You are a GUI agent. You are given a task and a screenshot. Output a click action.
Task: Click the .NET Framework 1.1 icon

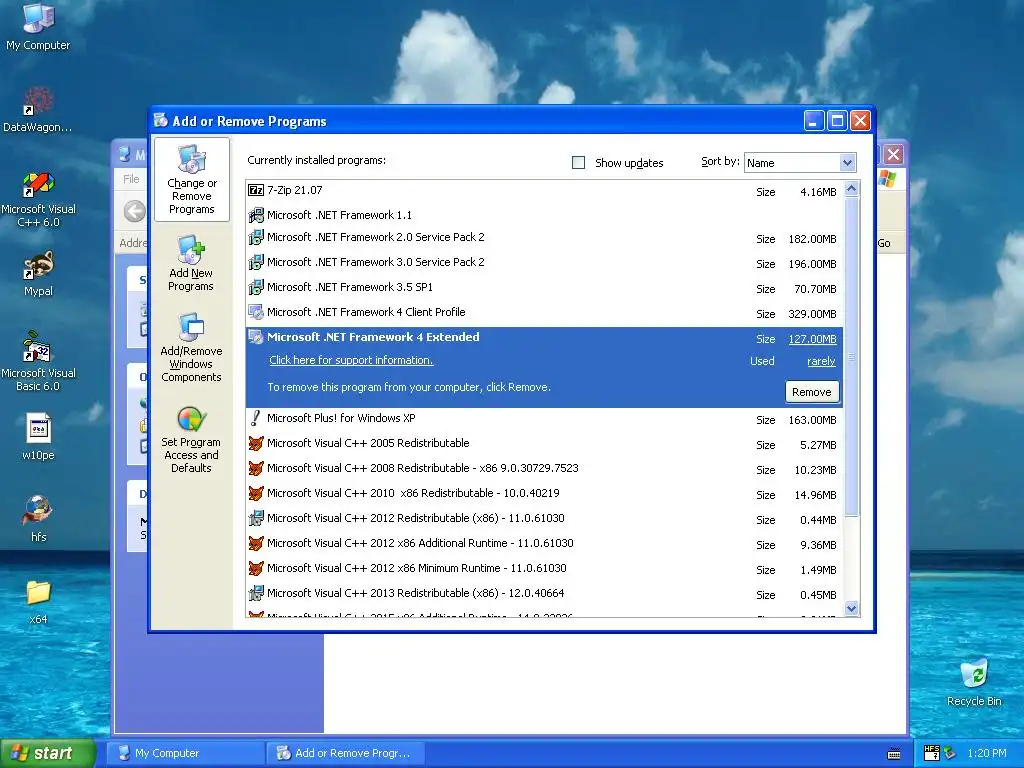pyautogui.click(x=255, y=215)
